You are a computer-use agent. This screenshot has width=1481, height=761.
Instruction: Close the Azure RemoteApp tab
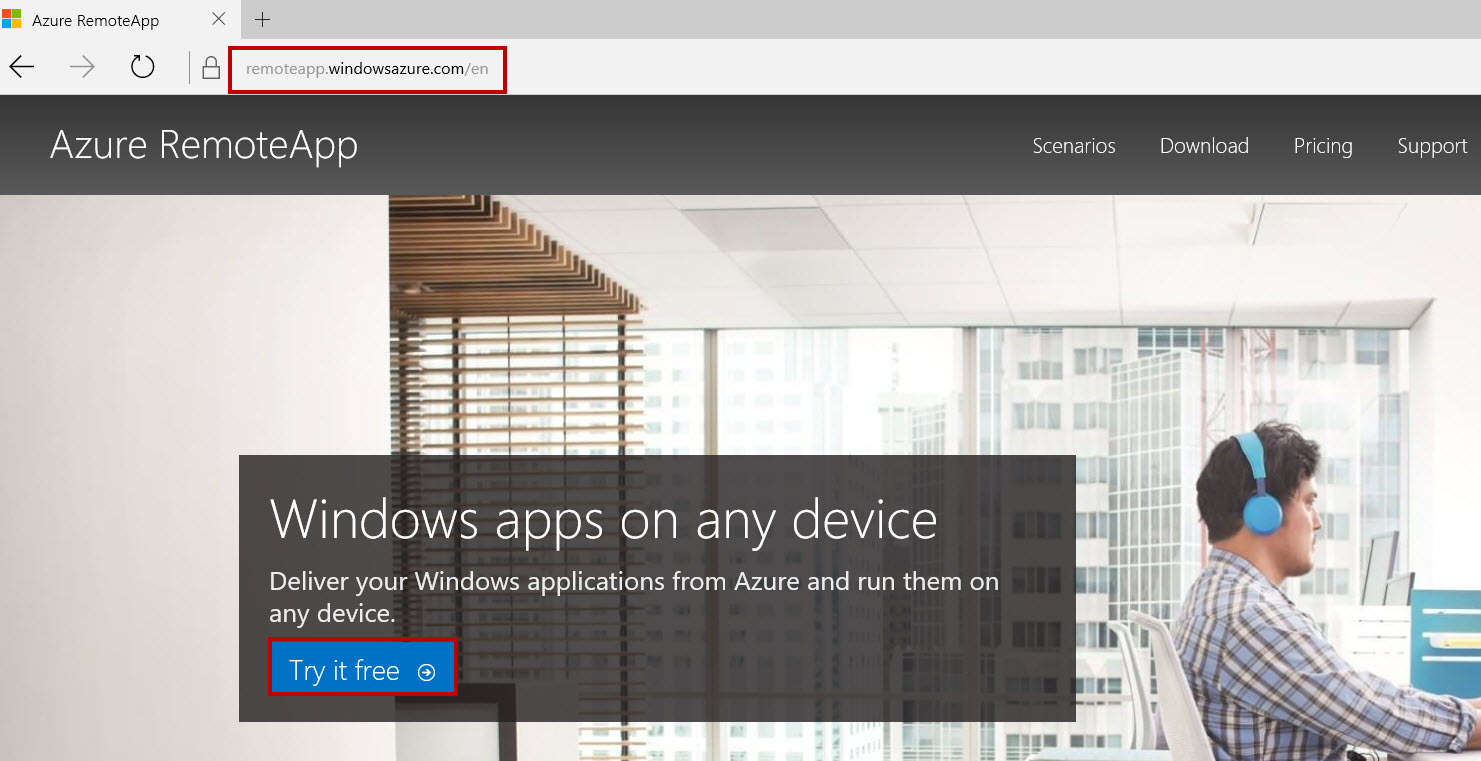click(x=219, y=19)
